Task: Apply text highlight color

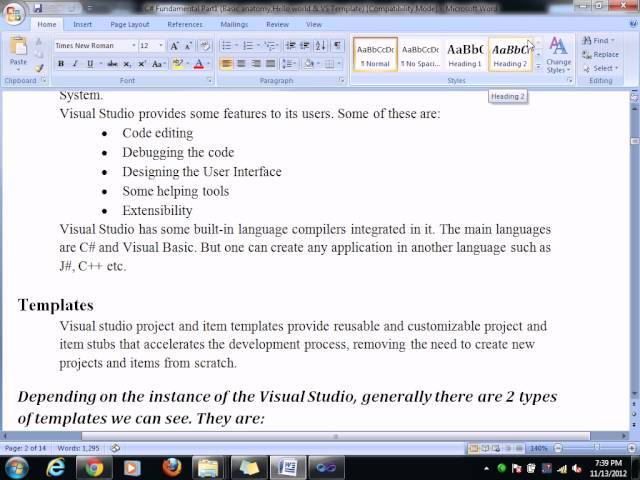Action: [177, 64]
